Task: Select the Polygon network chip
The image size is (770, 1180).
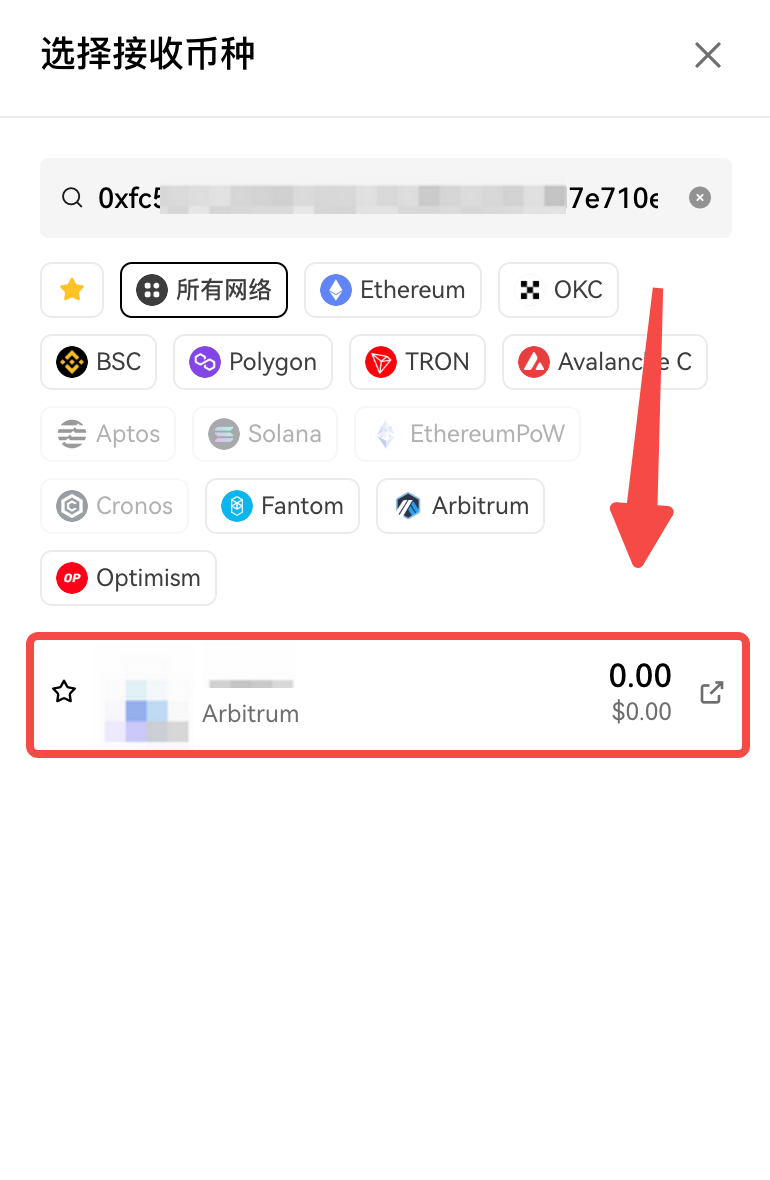Action: pos(253,362)
